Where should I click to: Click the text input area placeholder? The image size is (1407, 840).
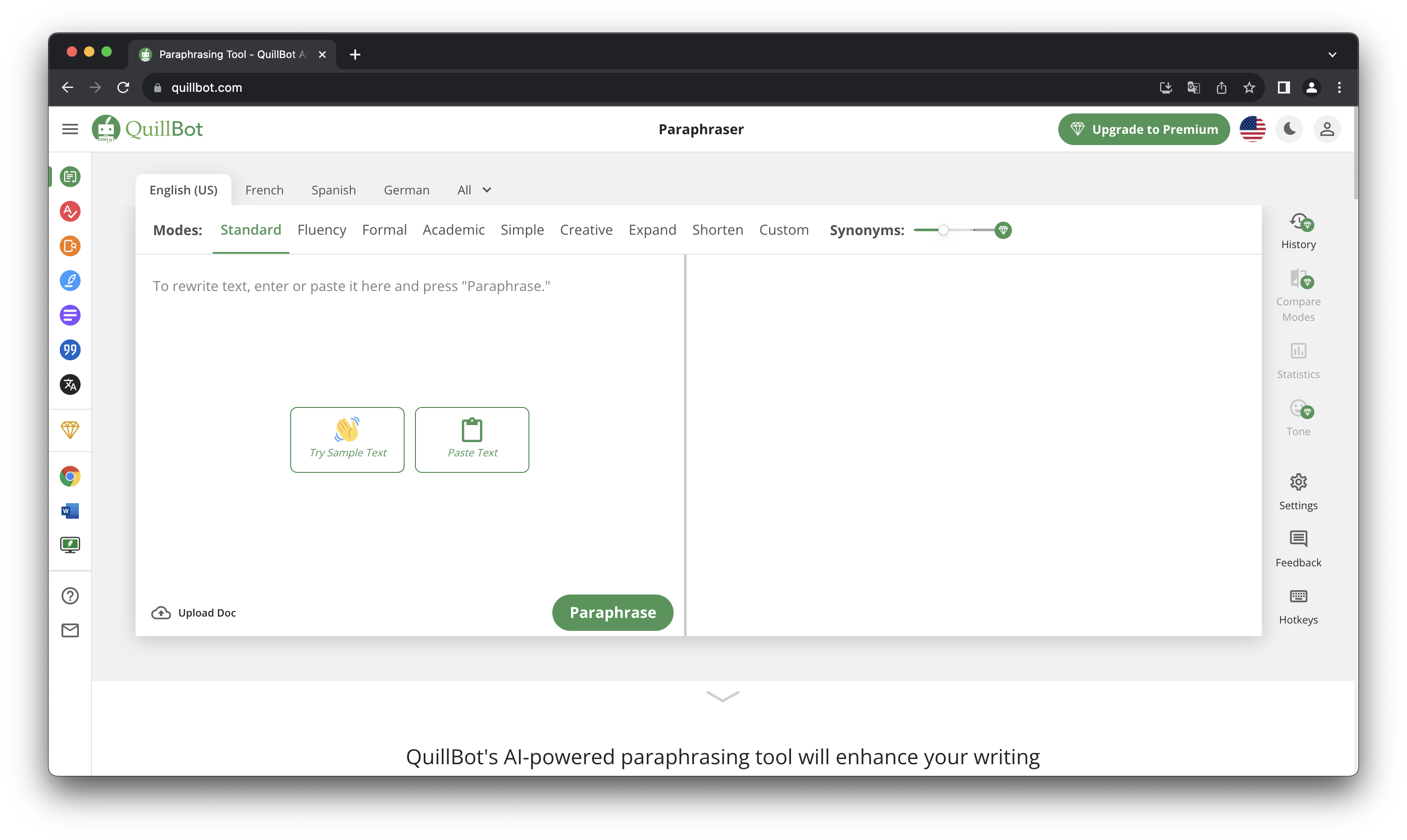point(351,286)
